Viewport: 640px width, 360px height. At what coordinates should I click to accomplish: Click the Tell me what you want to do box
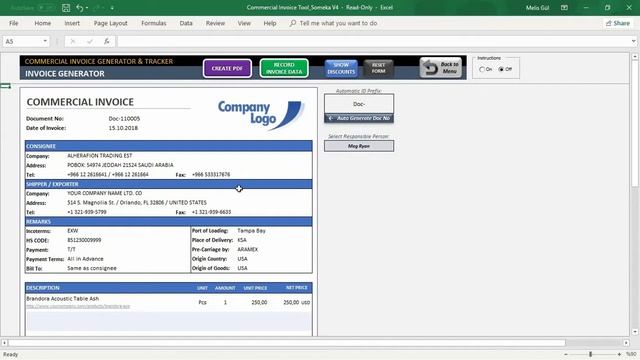point(338,23)
